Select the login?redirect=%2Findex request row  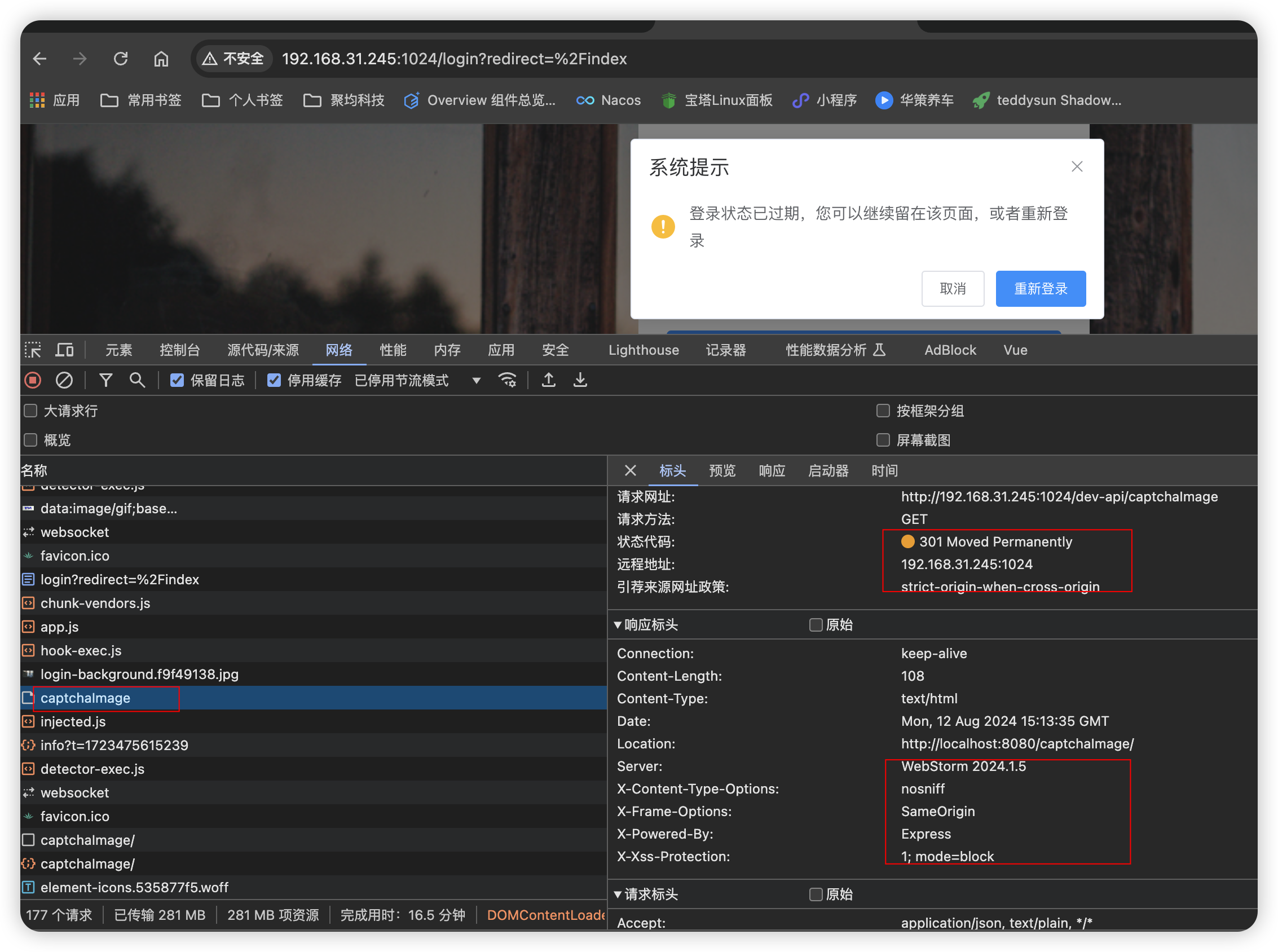click(x=314, y=579)
